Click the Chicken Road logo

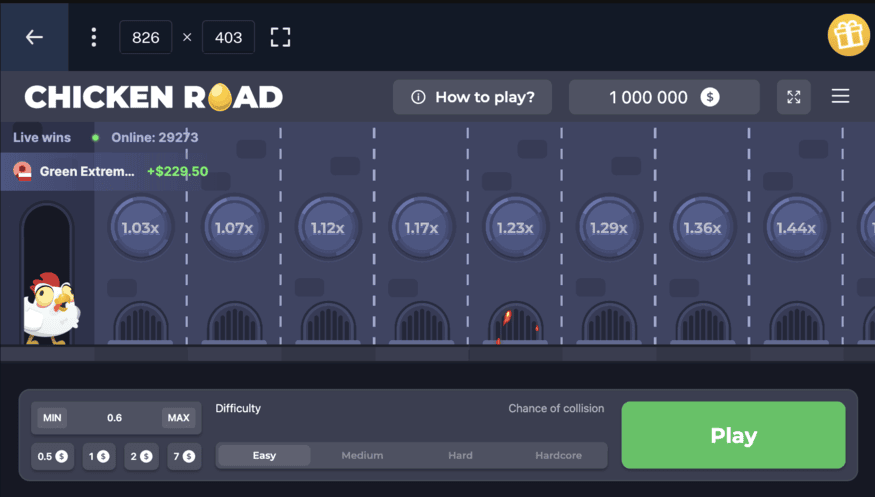point(153,97)
